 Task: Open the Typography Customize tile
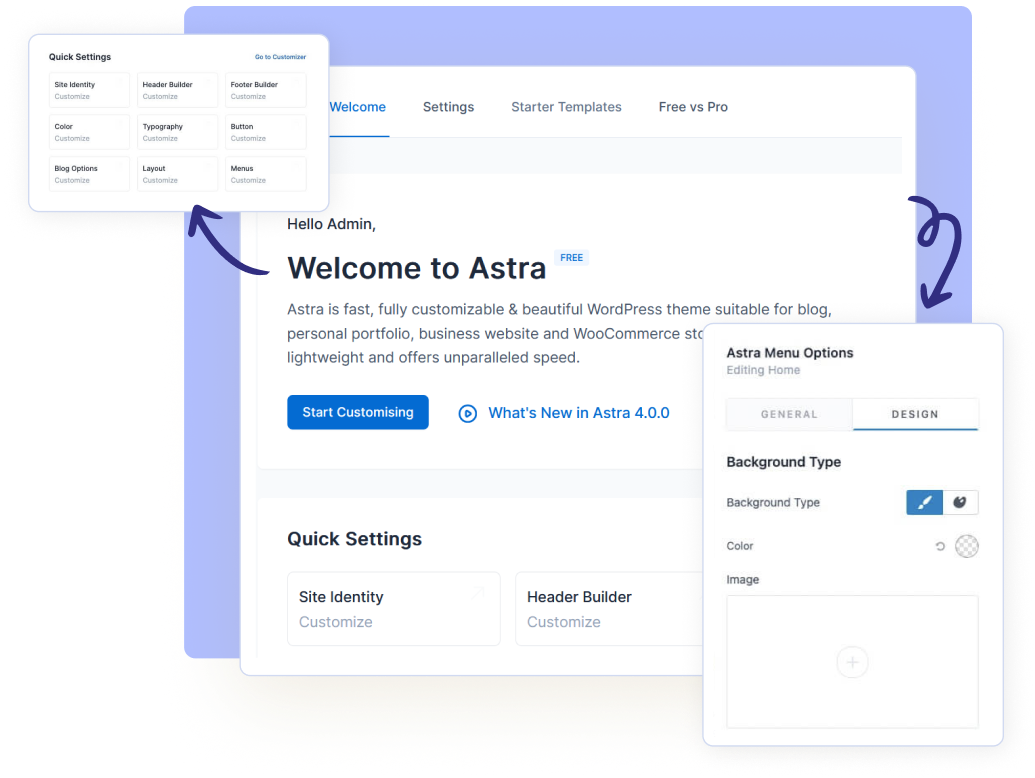(178, 132)
